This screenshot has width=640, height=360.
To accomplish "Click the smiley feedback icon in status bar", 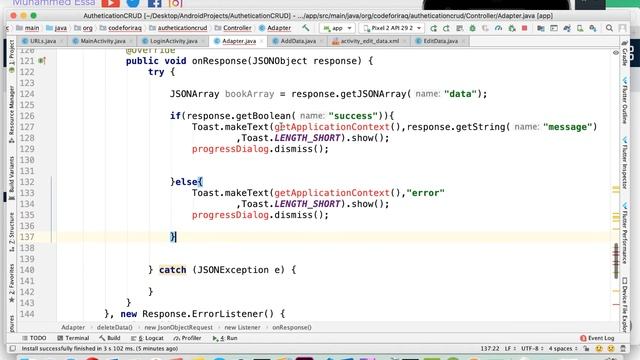I will pos(599,349).
